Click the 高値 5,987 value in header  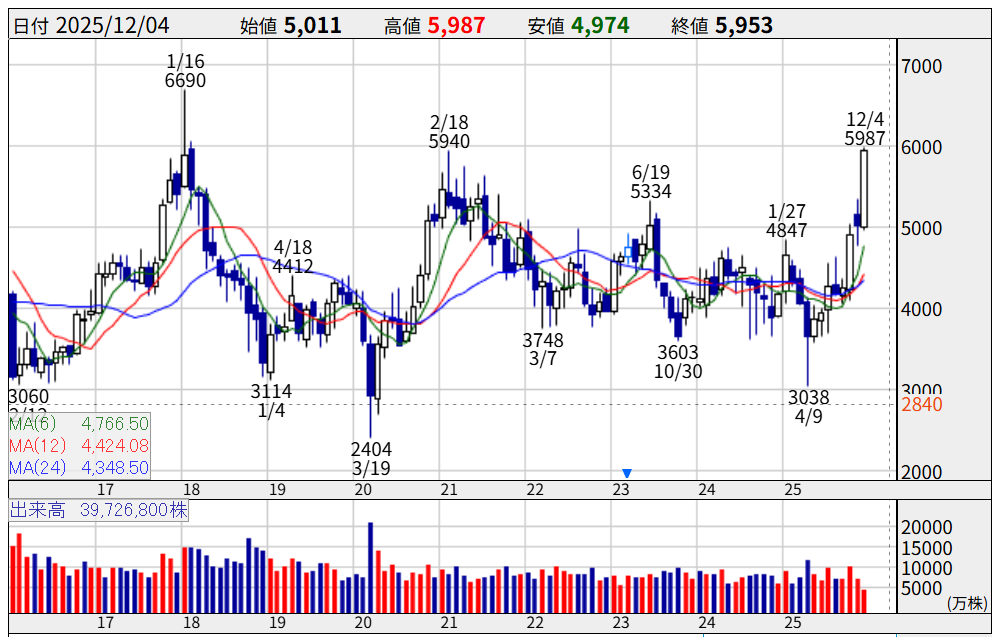pyautogui.click(x=458, y=26)
